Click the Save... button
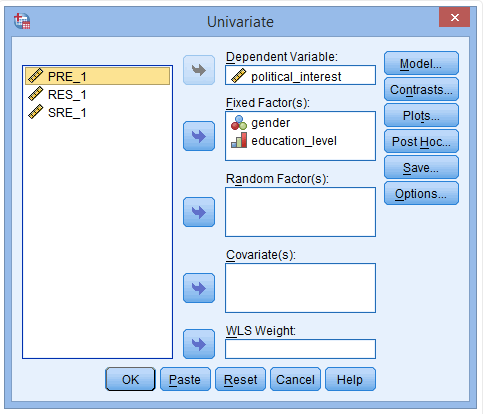The image size is (483, 414). tap(421, 167)
